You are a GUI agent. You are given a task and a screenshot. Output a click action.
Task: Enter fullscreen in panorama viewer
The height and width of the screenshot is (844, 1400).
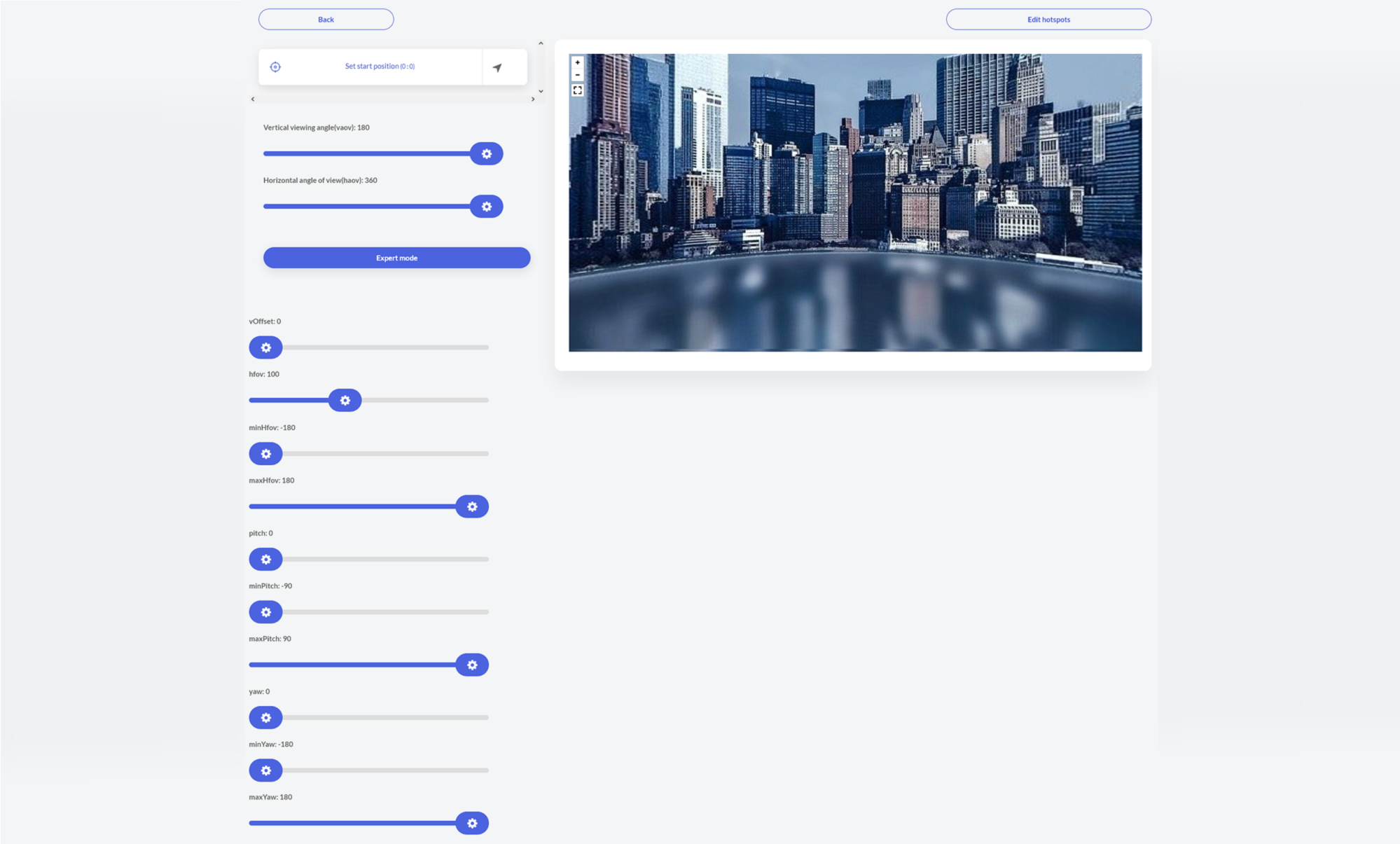tap(577, 90)
